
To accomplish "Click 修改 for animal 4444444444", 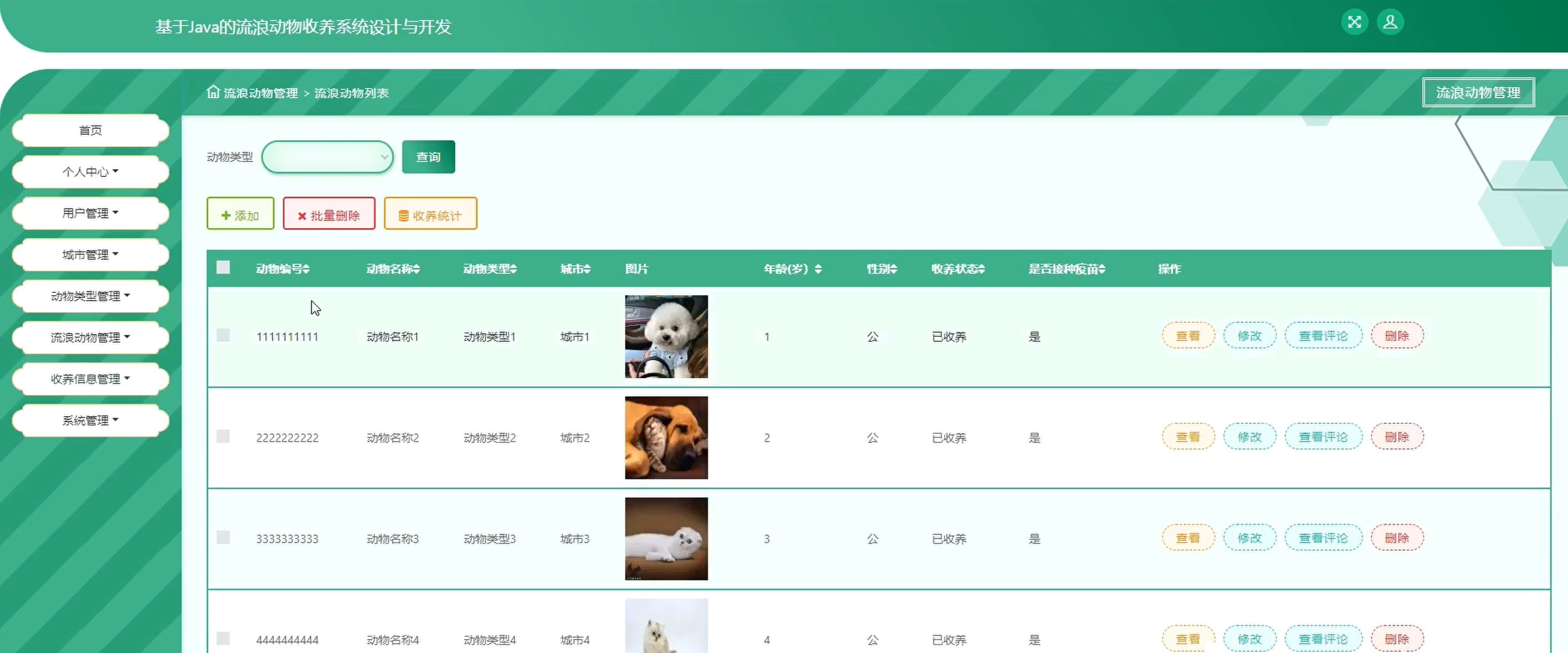I will (x=1250, y=639).
